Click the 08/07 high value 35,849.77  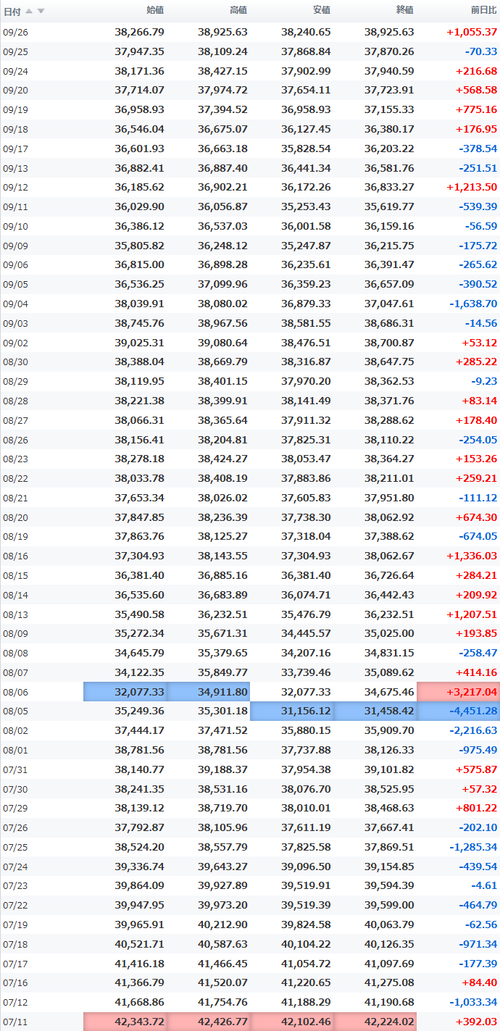222,673
